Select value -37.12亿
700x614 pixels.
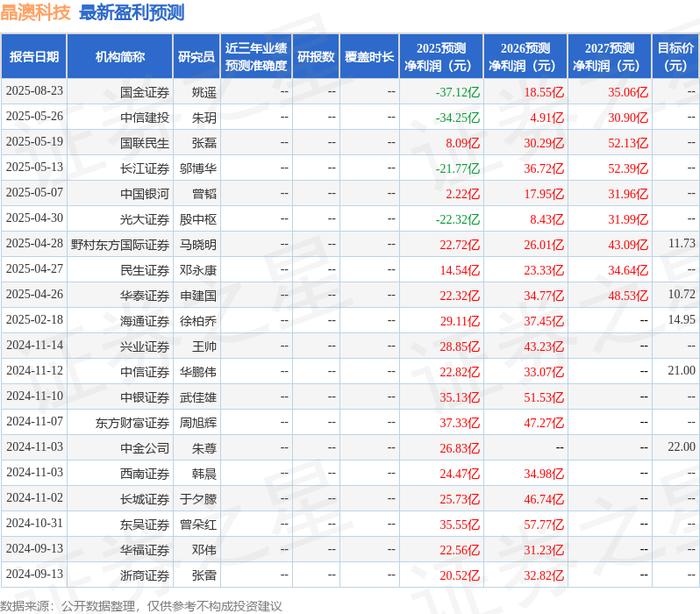pos(458,92)
